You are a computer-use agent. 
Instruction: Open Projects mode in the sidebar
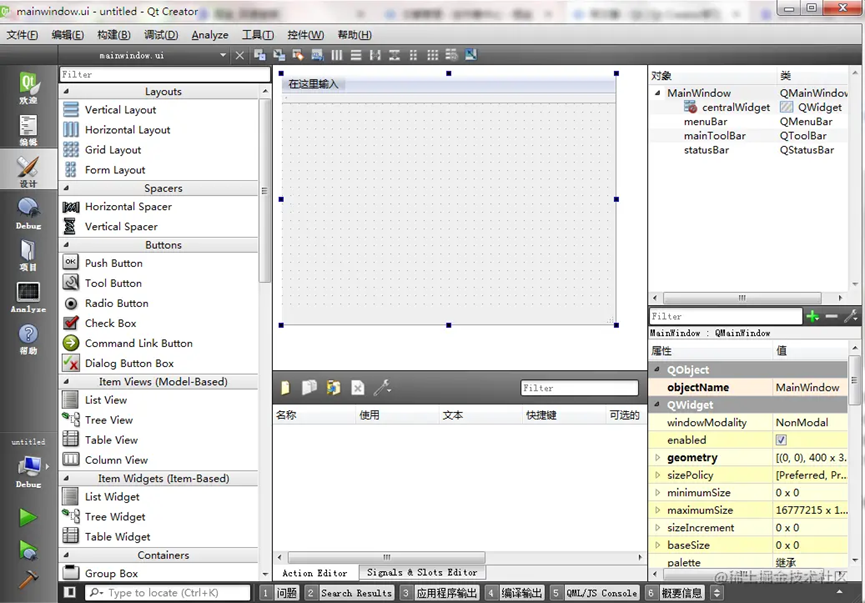point(28,255)
